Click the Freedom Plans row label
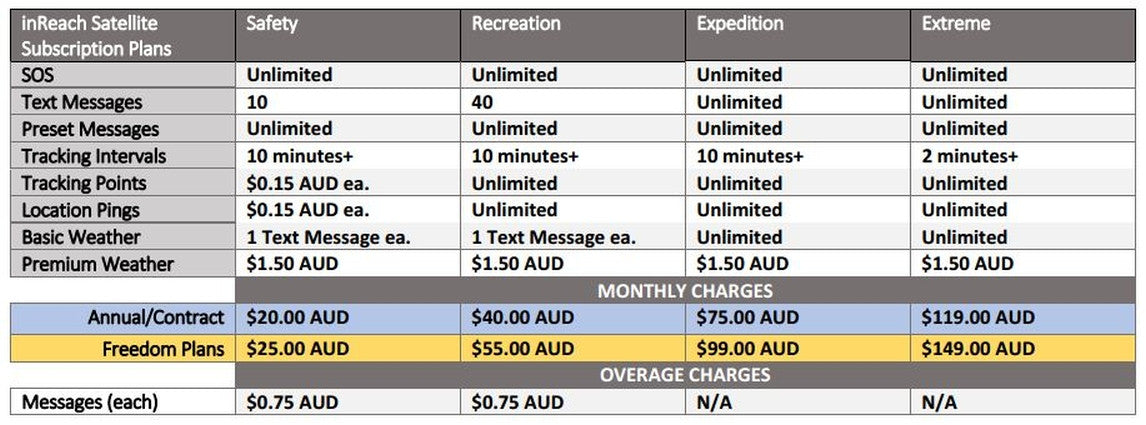The width and height of the screenshot is (1146, 425). tap(163, 348)
